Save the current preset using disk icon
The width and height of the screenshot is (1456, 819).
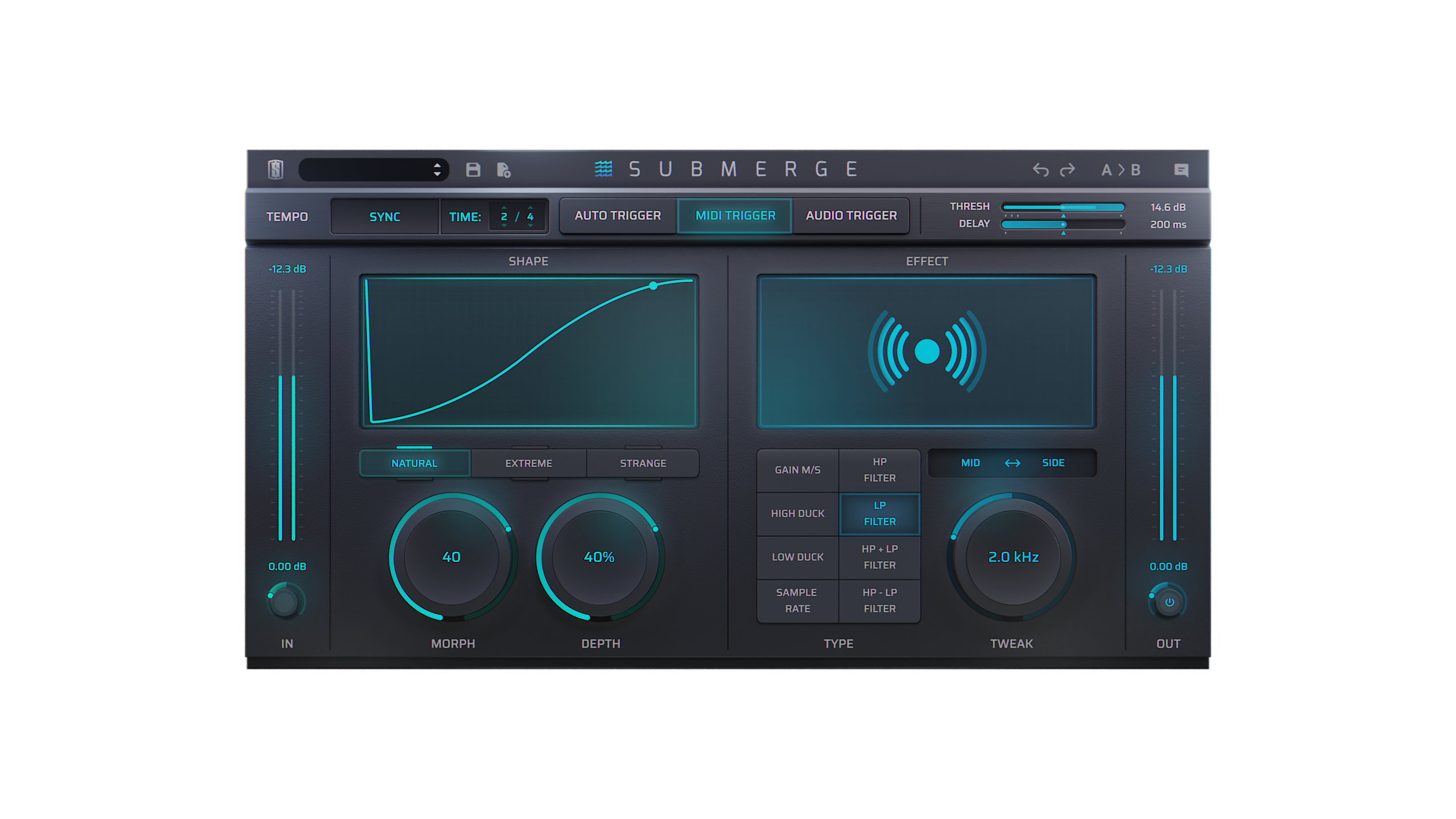click(473, 169)
